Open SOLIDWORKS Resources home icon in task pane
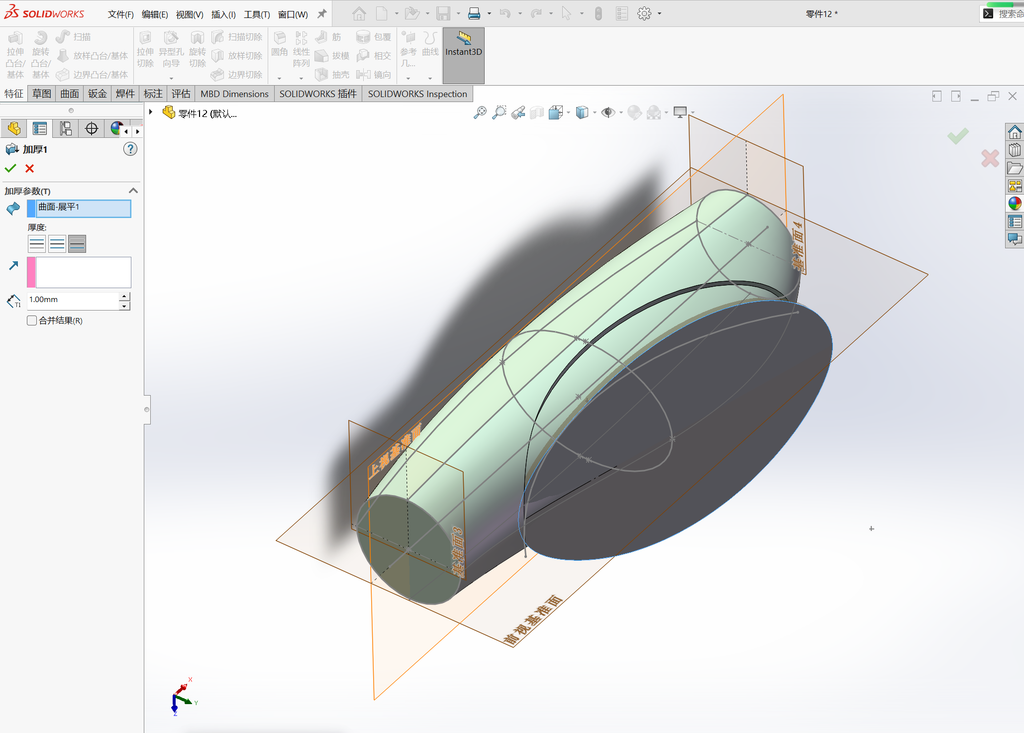This screenshot has width=1024, height=733. tap(1014, 132)
